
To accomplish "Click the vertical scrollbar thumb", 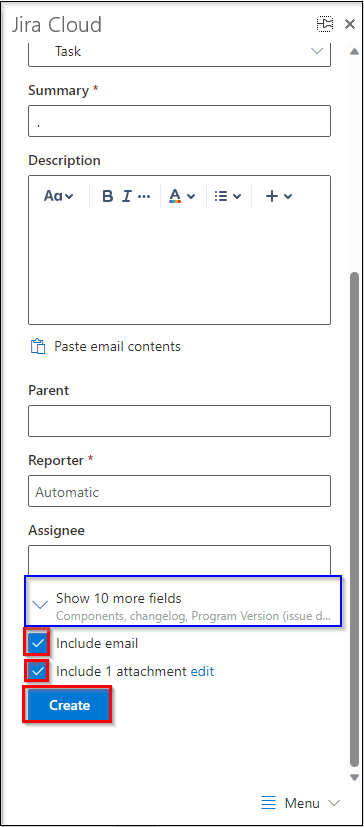I will pos(355,519).
